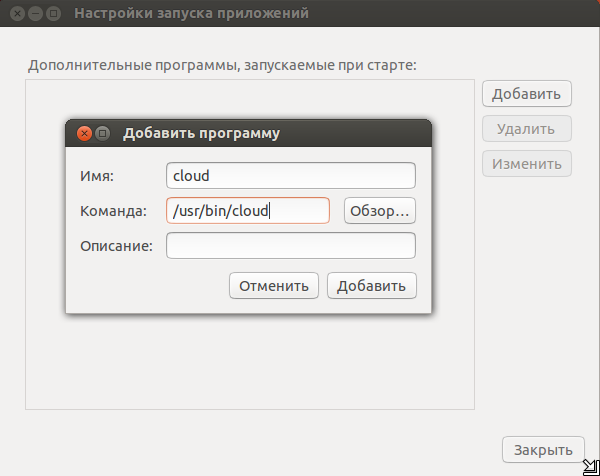600x476 pixels.
Task: Cancel the dialog using Отменить
Action: tap(274, 285)
